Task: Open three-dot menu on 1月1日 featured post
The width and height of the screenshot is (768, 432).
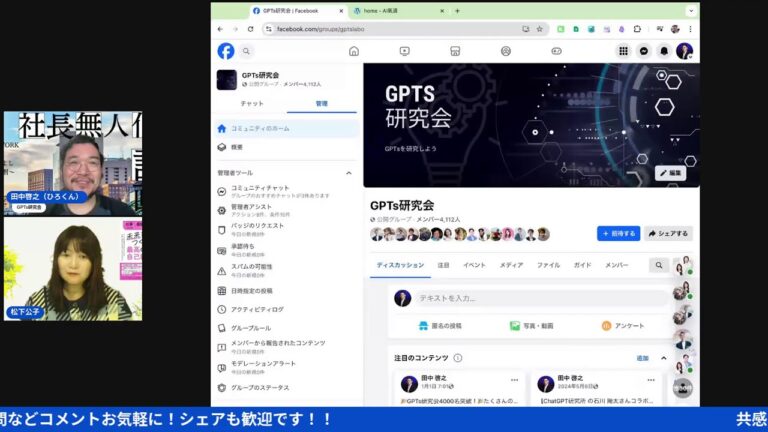Action: pos(514,380)
